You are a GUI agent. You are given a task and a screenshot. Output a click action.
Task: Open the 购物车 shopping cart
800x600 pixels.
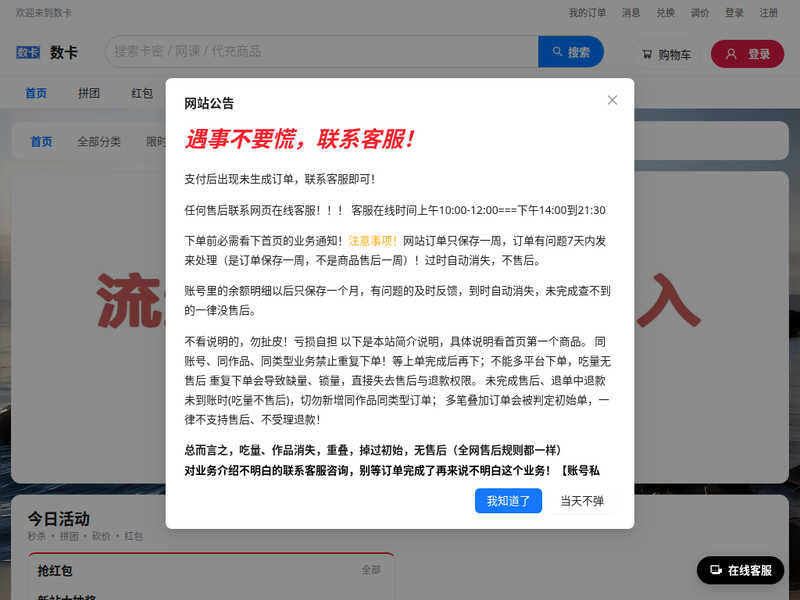[x=666, y=54]
